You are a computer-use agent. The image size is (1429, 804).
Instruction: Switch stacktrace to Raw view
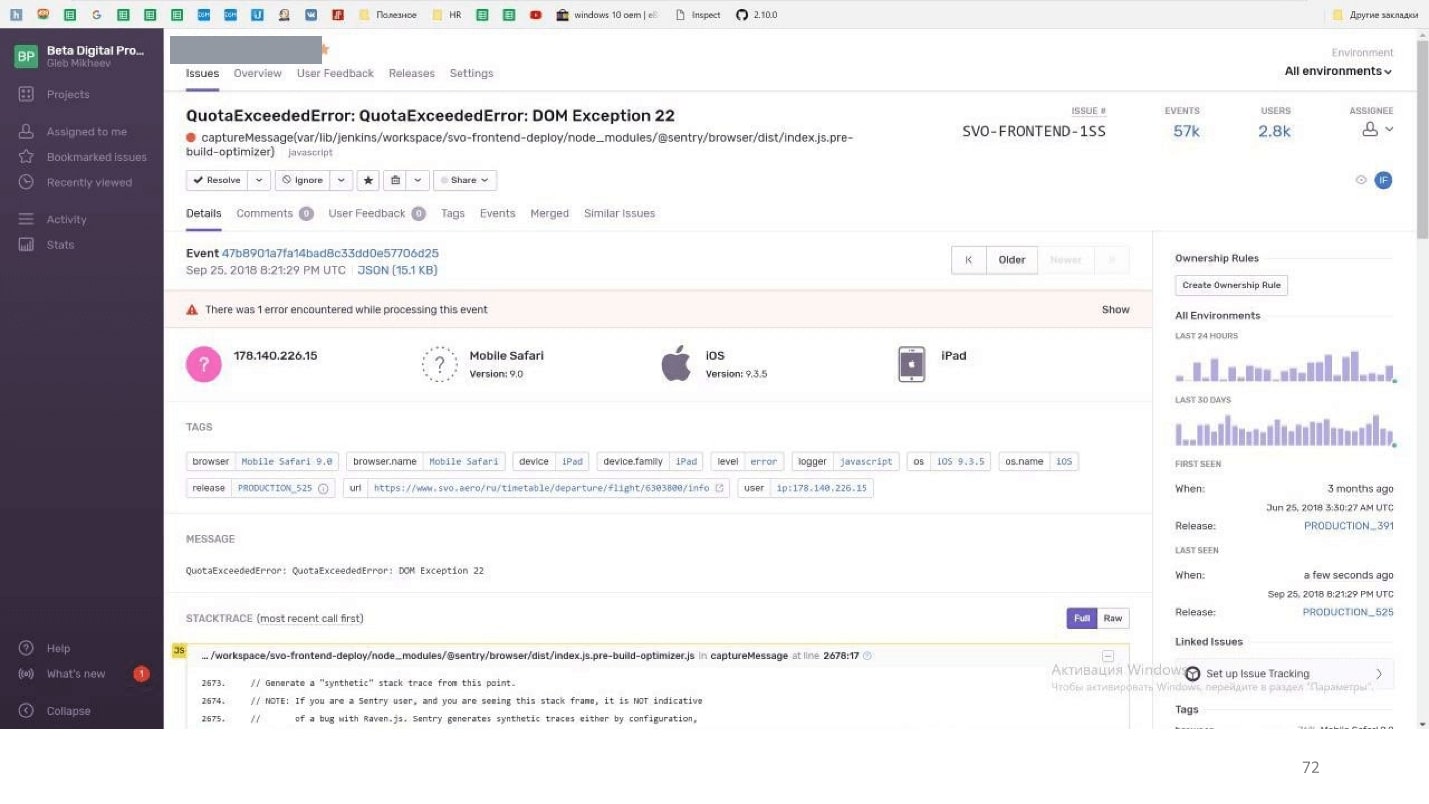(x=1113, y=618)
